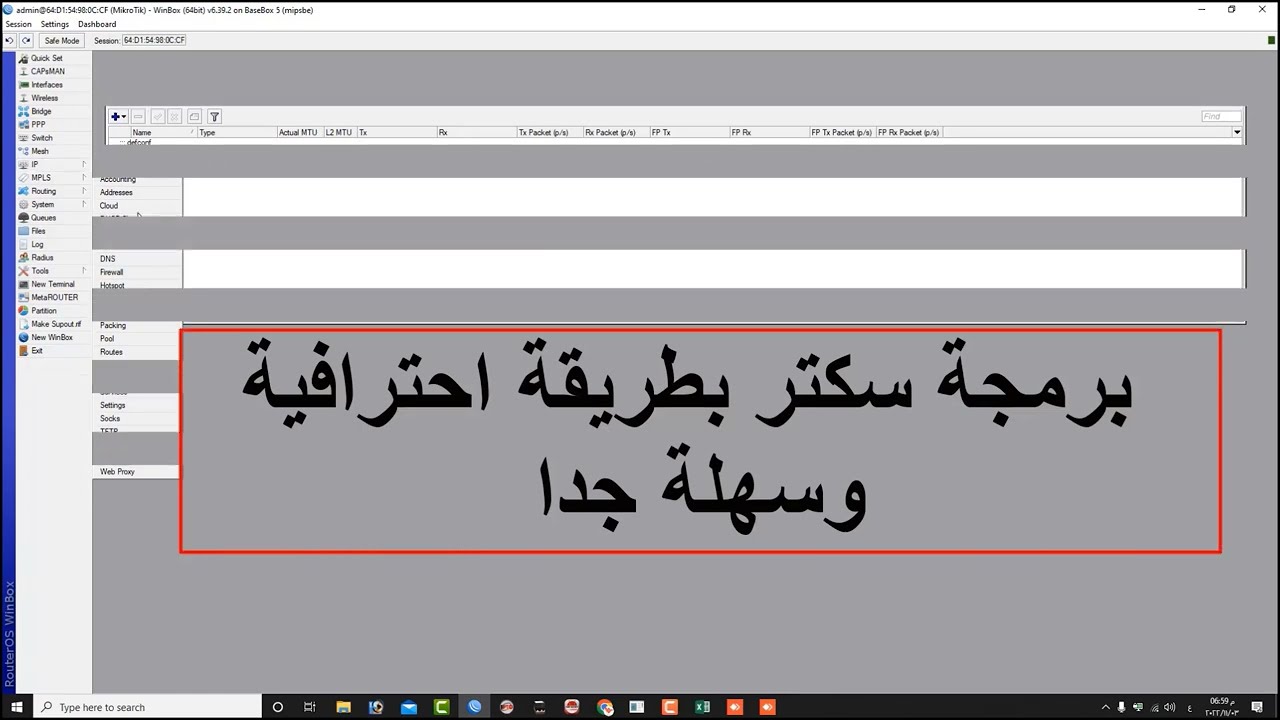Click the Redo arrow in the toolbar

(27, 40)
